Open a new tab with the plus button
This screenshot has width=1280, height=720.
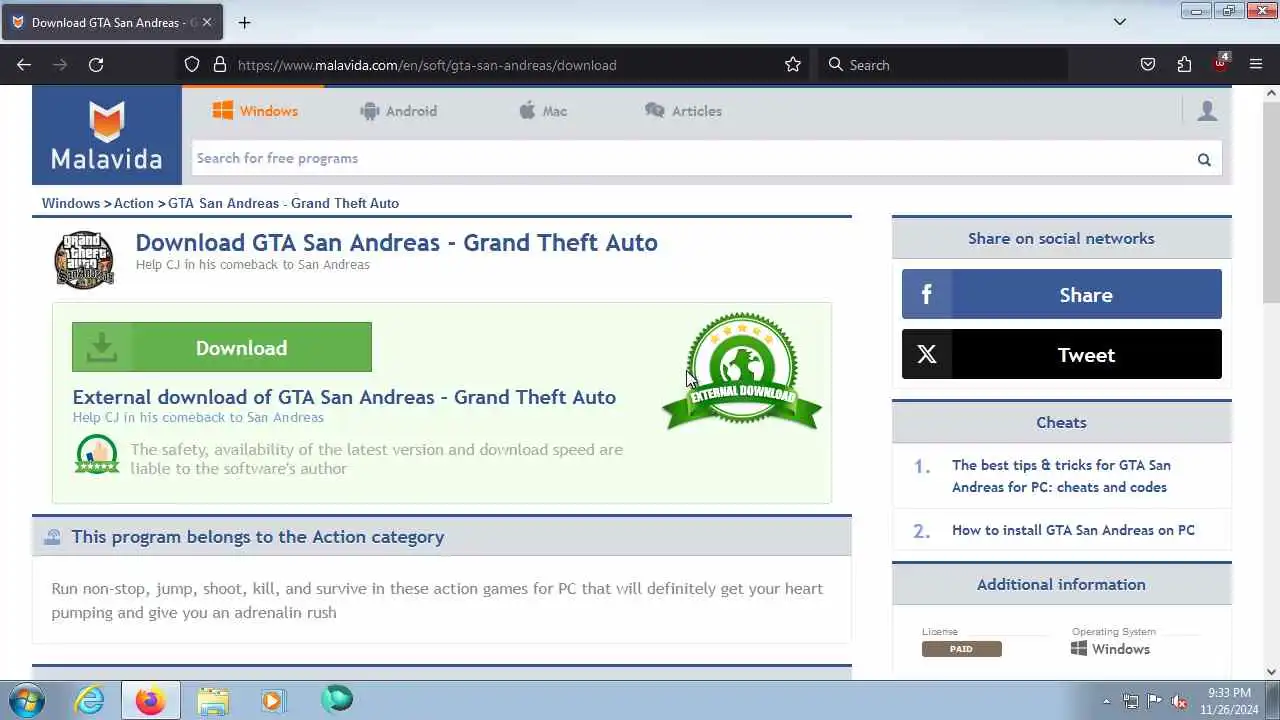pos(244,22)
